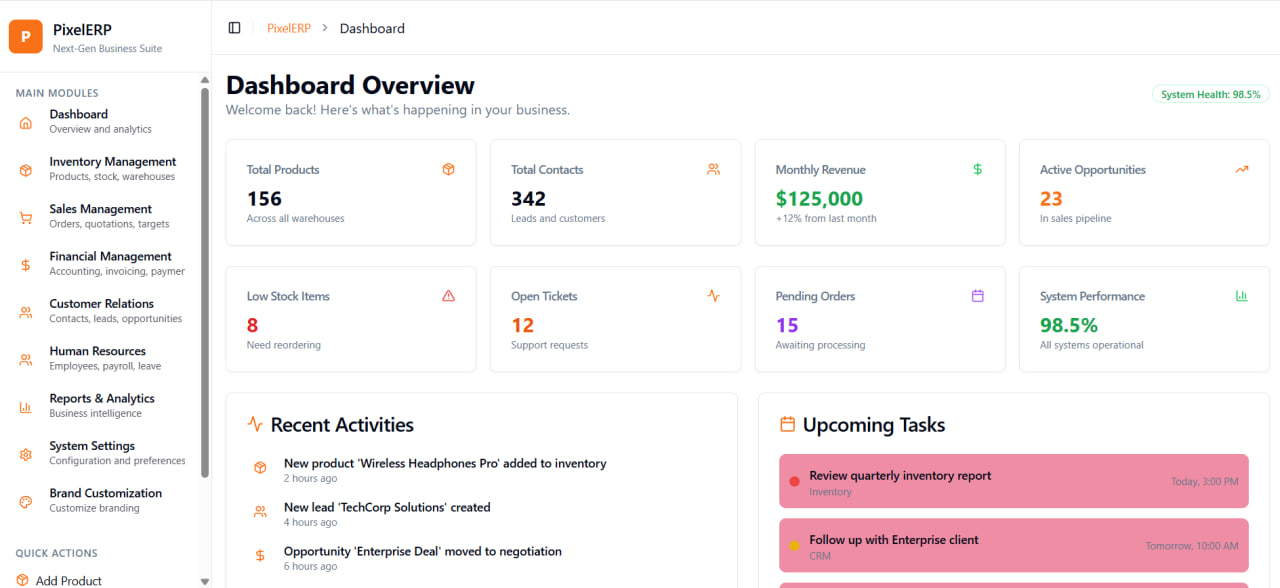
Task: Click the orange PixelERP logo icon
Action: 26,37
